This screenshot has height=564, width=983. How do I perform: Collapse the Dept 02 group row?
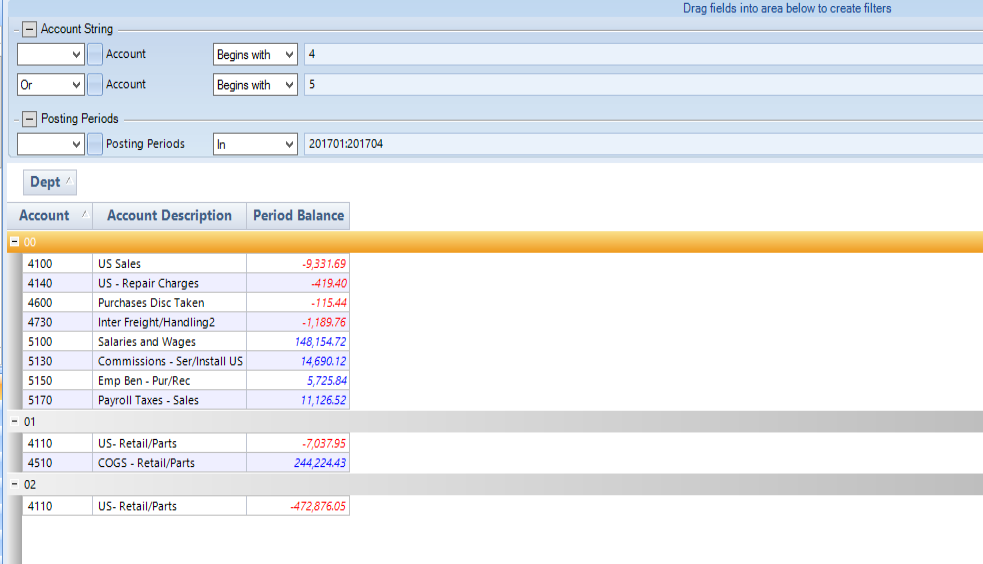tap(14, 485)
